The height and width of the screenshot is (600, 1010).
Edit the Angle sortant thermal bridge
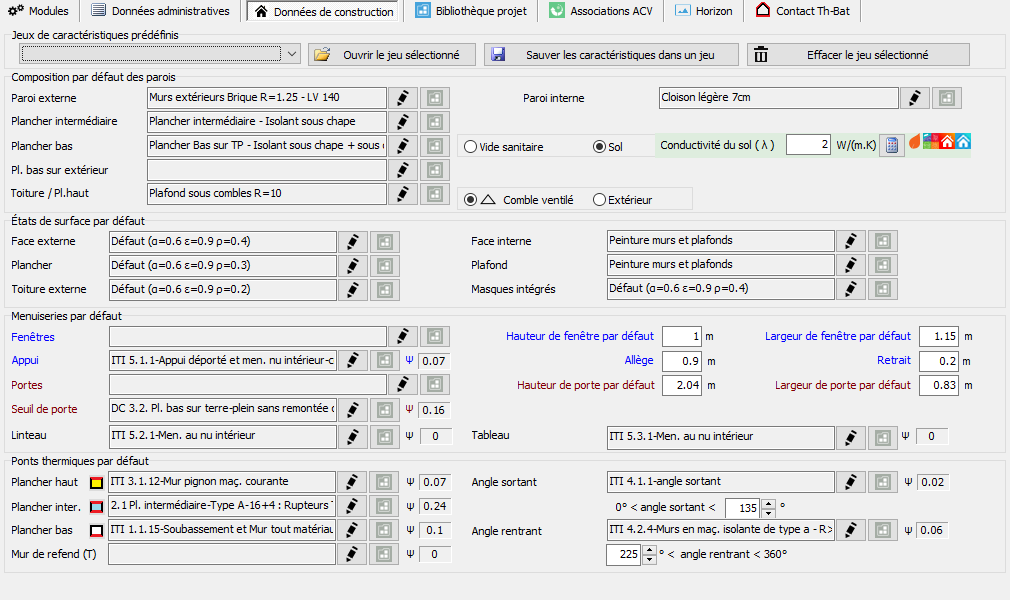pyautogui.click(x=850, y=482)
